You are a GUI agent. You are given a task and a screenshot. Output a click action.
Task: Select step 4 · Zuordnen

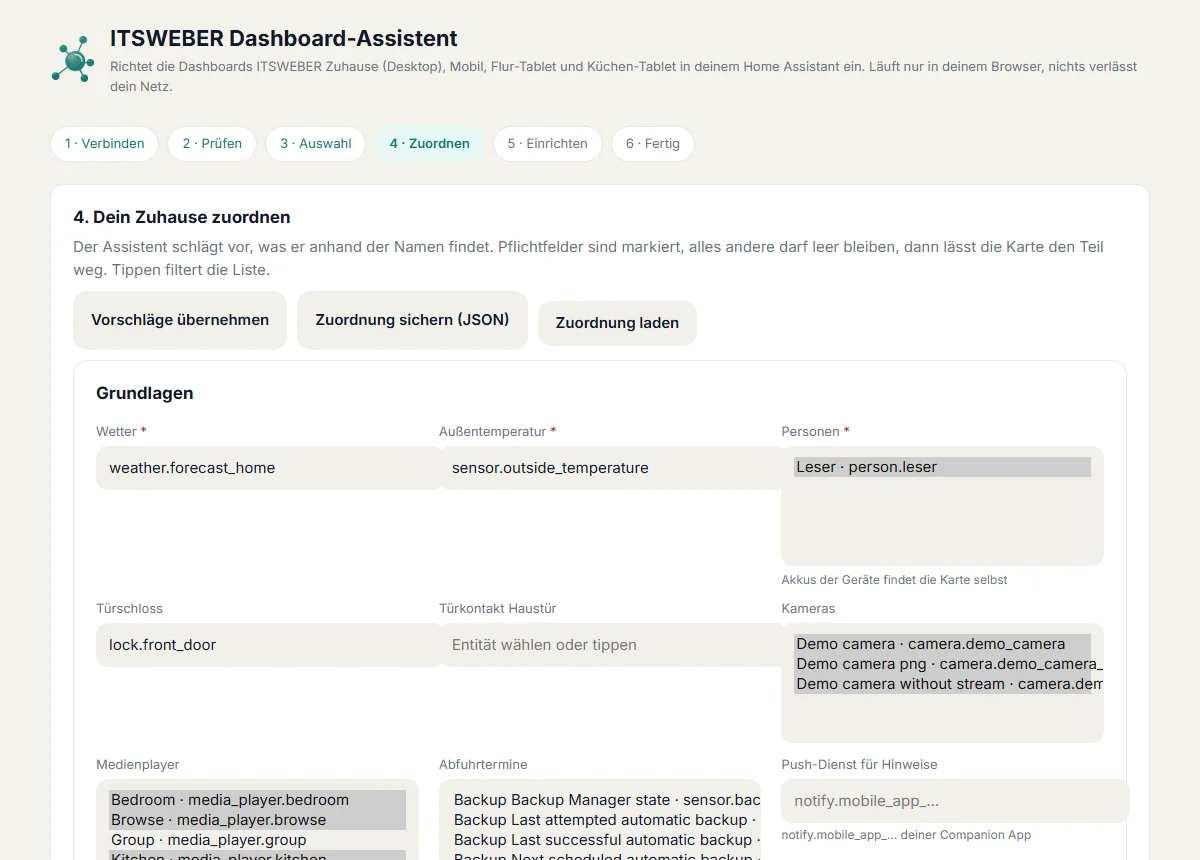point(430,143)
